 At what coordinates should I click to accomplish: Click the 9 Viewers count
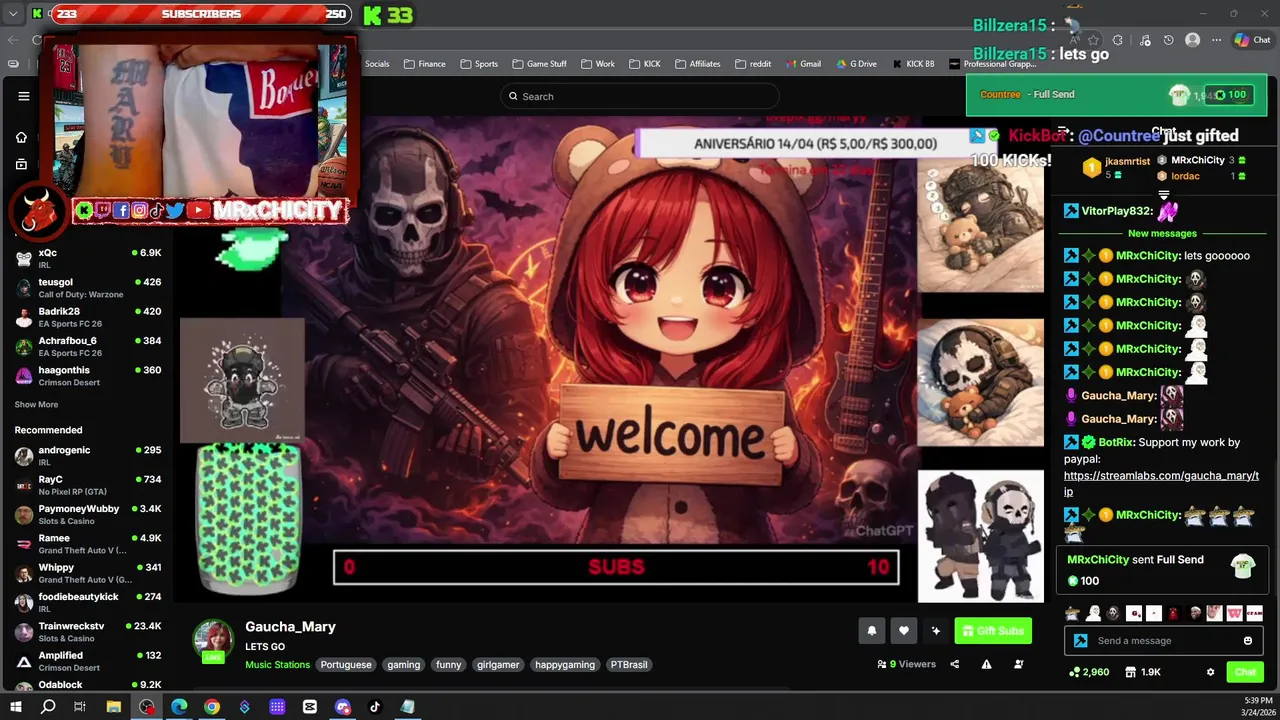tap(906, 664)
